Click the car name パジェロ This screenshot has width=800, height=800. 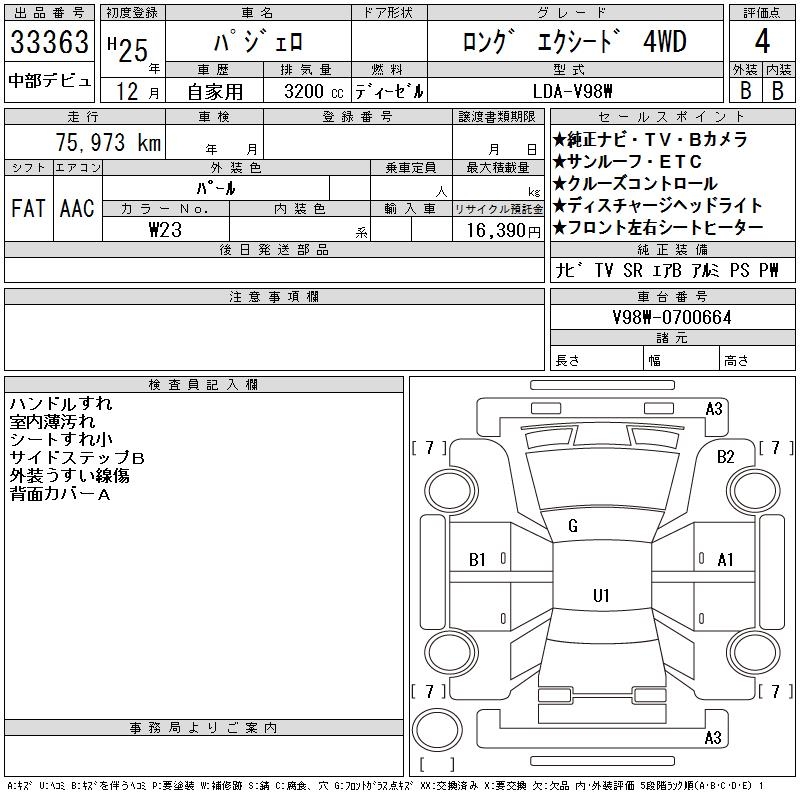[x=259, y=41]
